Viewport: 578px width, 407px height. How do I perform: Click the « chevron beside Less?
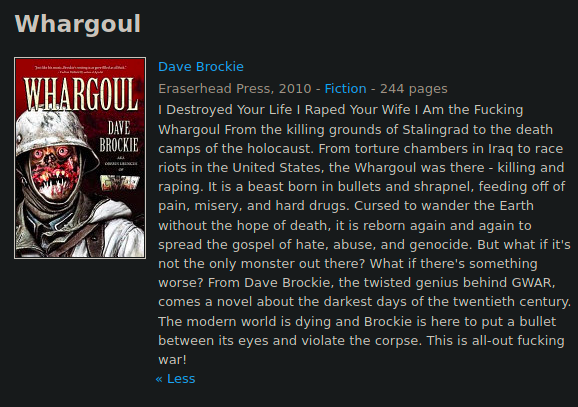159,379
